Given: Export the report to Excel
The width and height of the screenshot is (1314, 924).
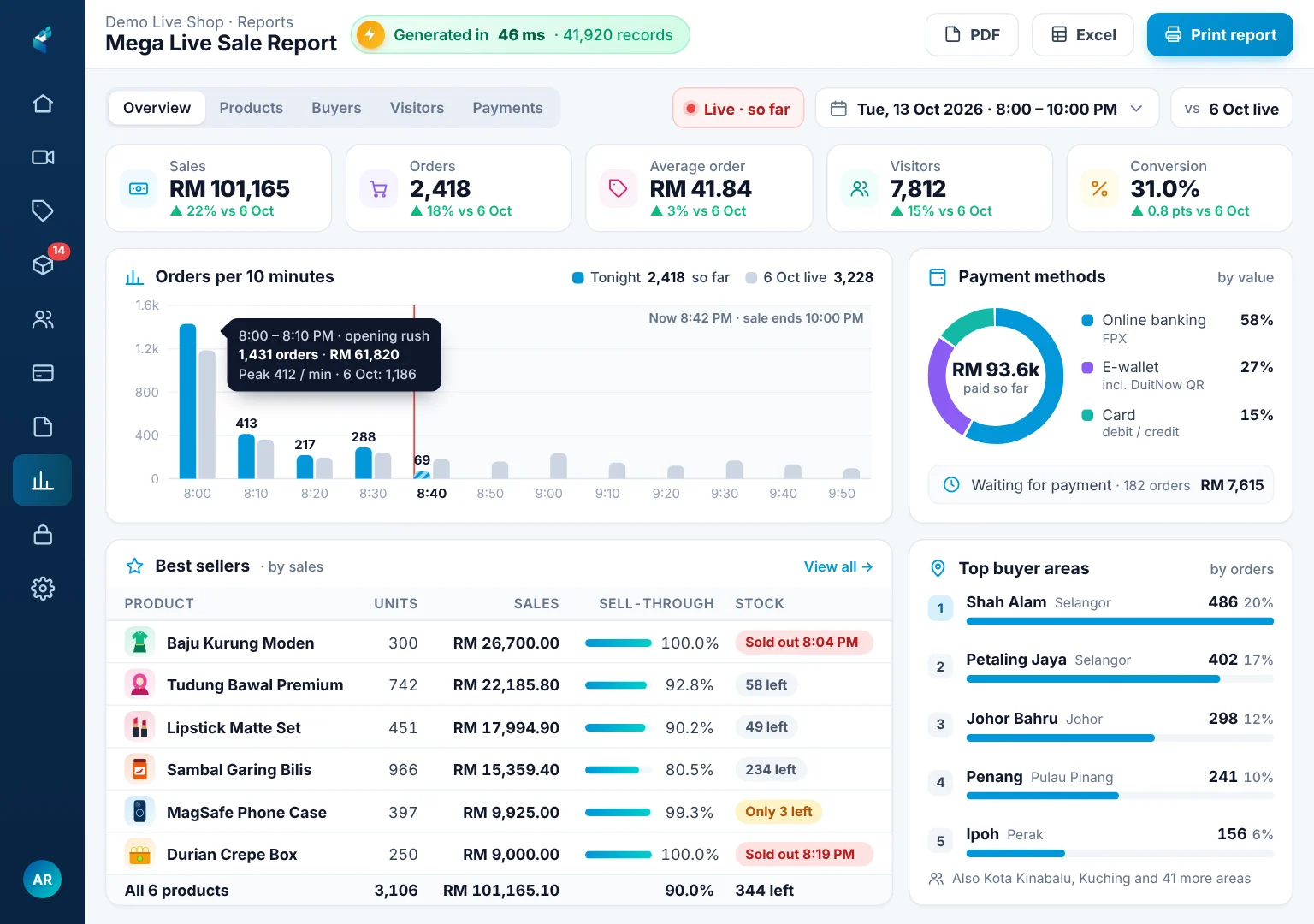Looking at the screenshot, I should pyautogui.click(x=1083, y=35).
